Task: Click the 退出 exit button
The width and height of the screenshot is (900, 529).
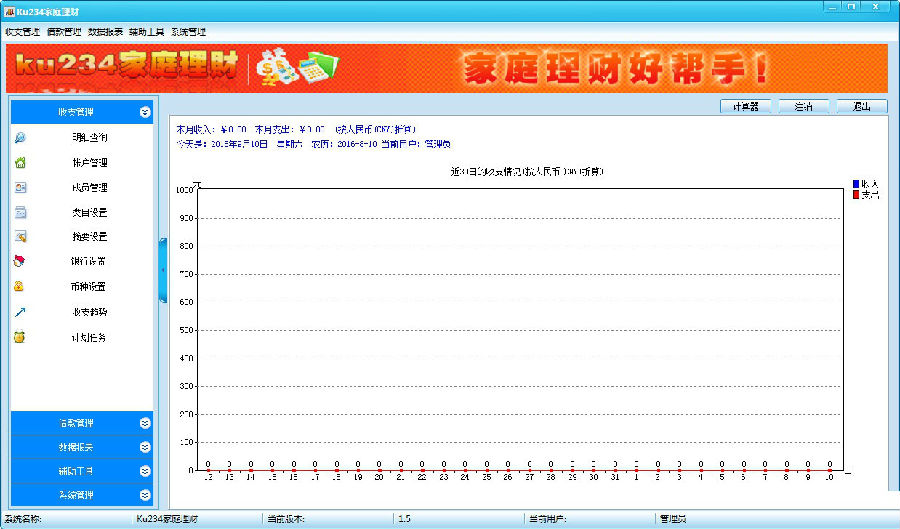Action: 862,107
